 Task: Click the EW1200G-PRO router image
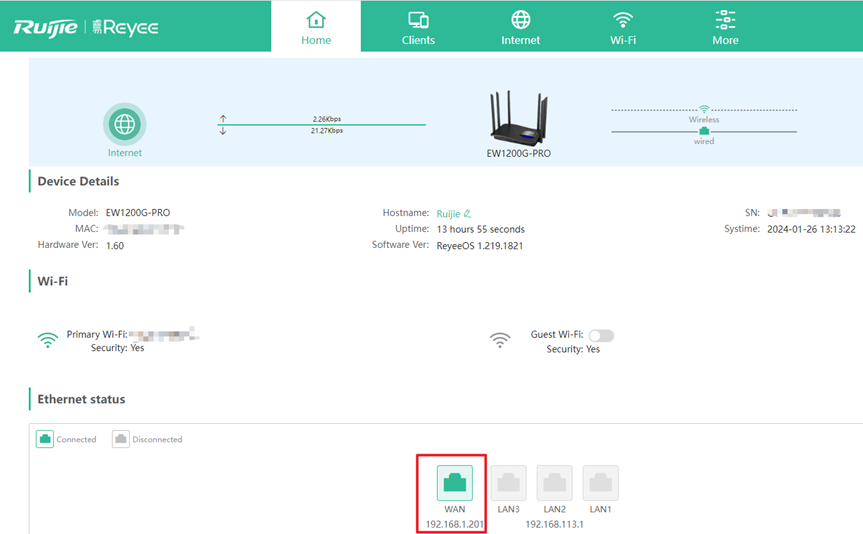[518, 118]
